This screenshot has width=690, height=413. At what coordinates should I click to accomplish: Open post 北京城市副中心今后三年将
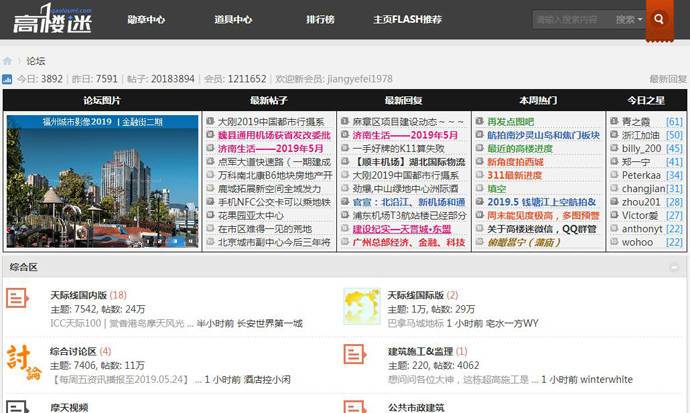pos(274,242)
